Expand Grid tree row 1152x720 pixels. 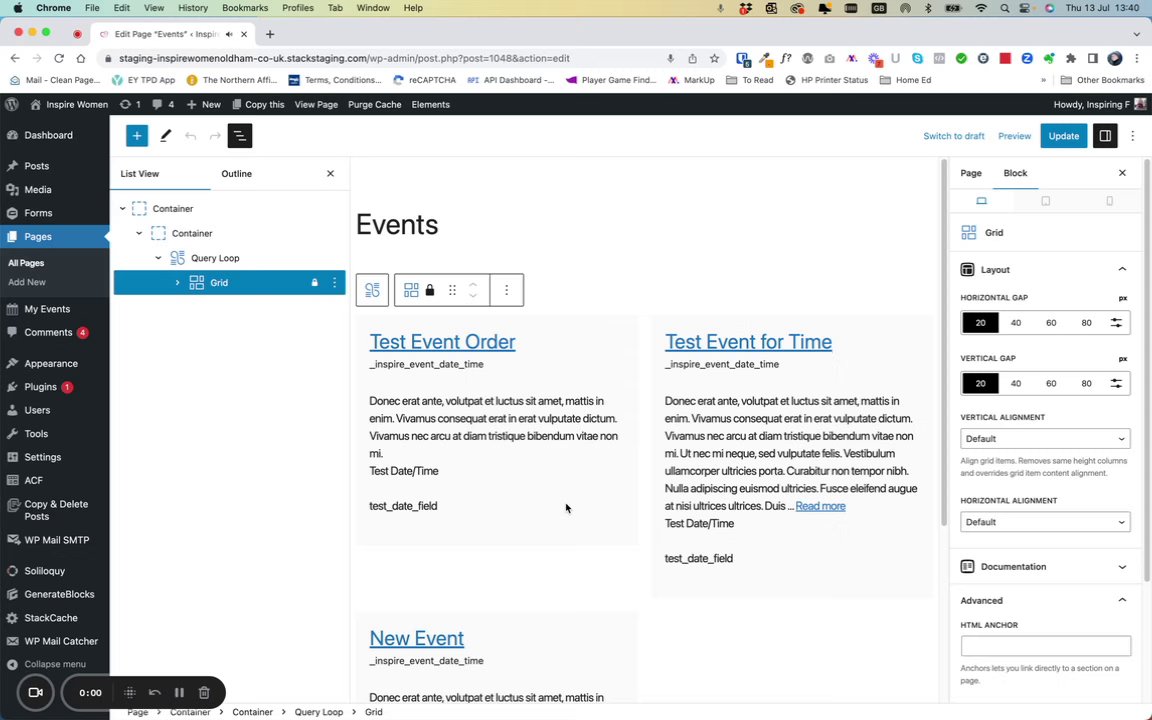pos(177,283)
